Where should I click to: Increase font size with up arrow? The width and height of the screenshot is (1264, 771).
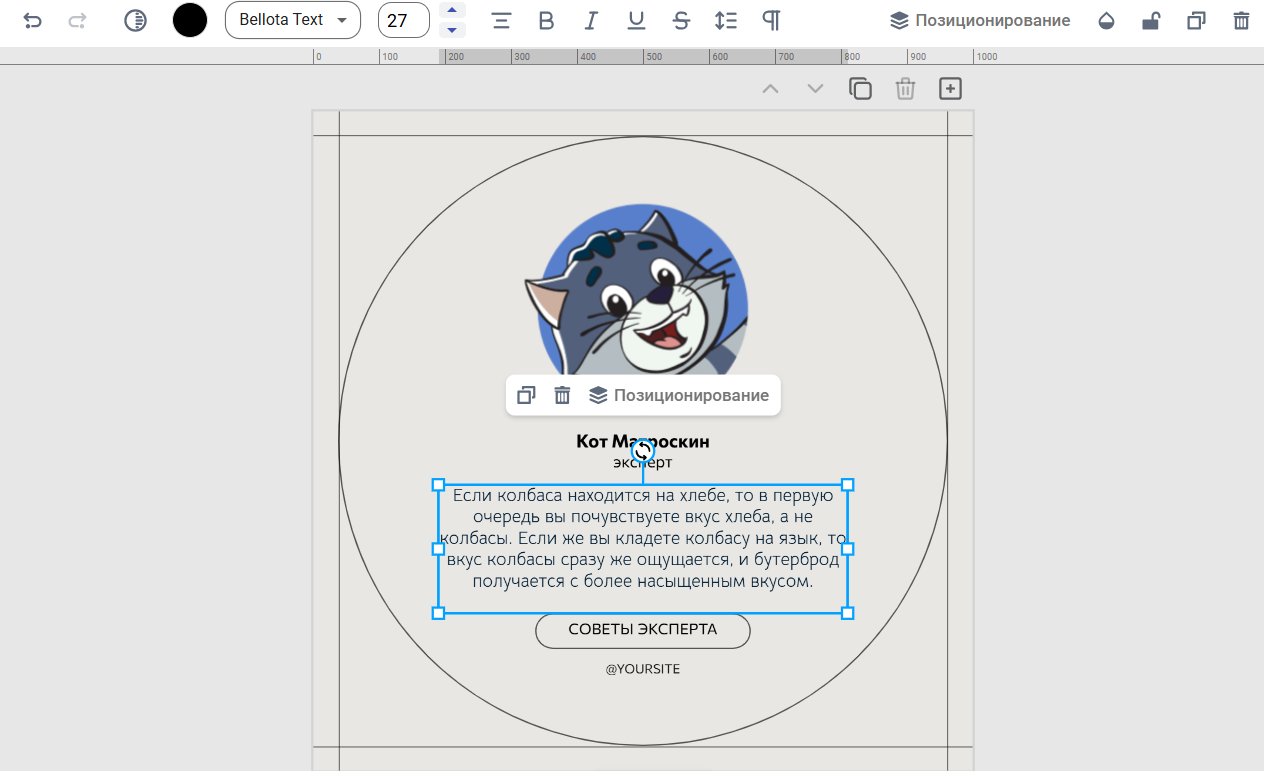453,10
